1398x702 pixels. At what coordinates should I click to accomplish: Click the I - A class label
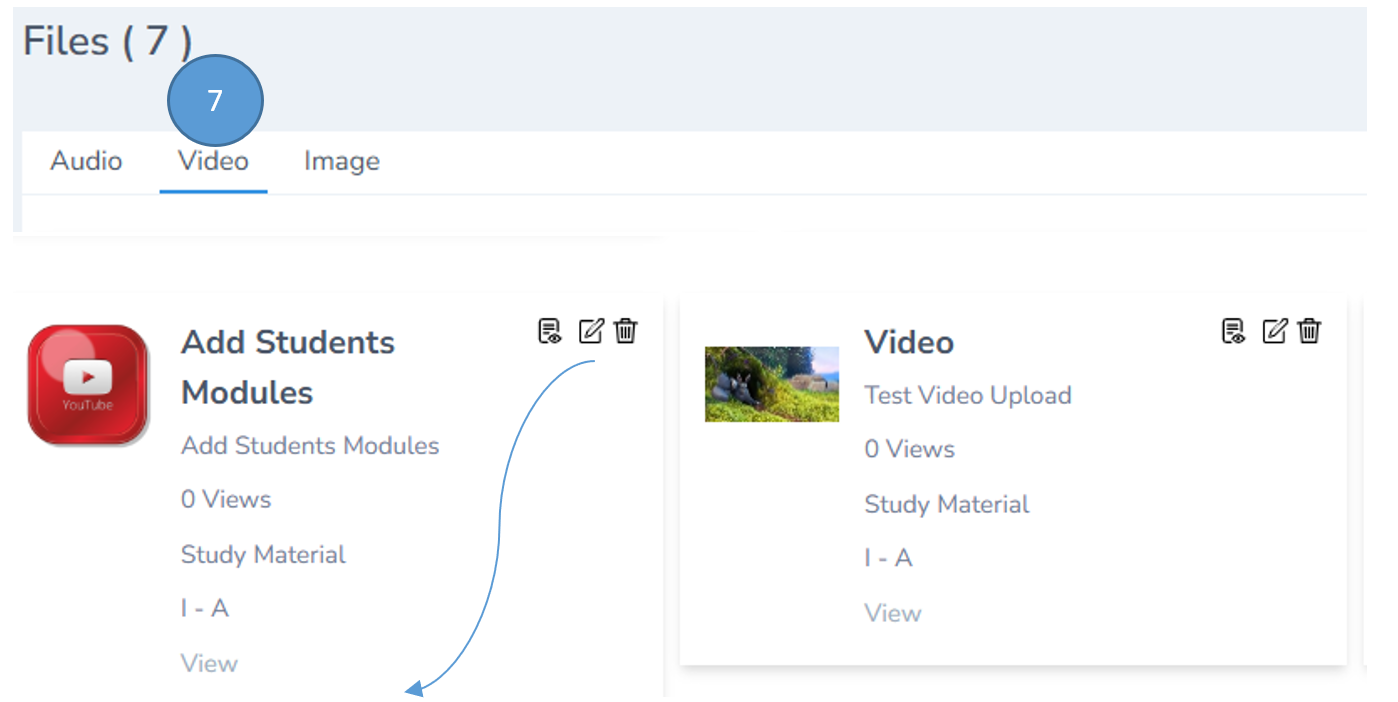(x=204, y=608)
